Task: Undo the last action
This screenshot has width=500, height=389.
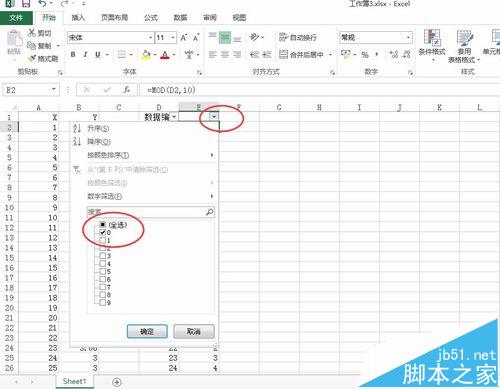Action: [x=43, y=4]
